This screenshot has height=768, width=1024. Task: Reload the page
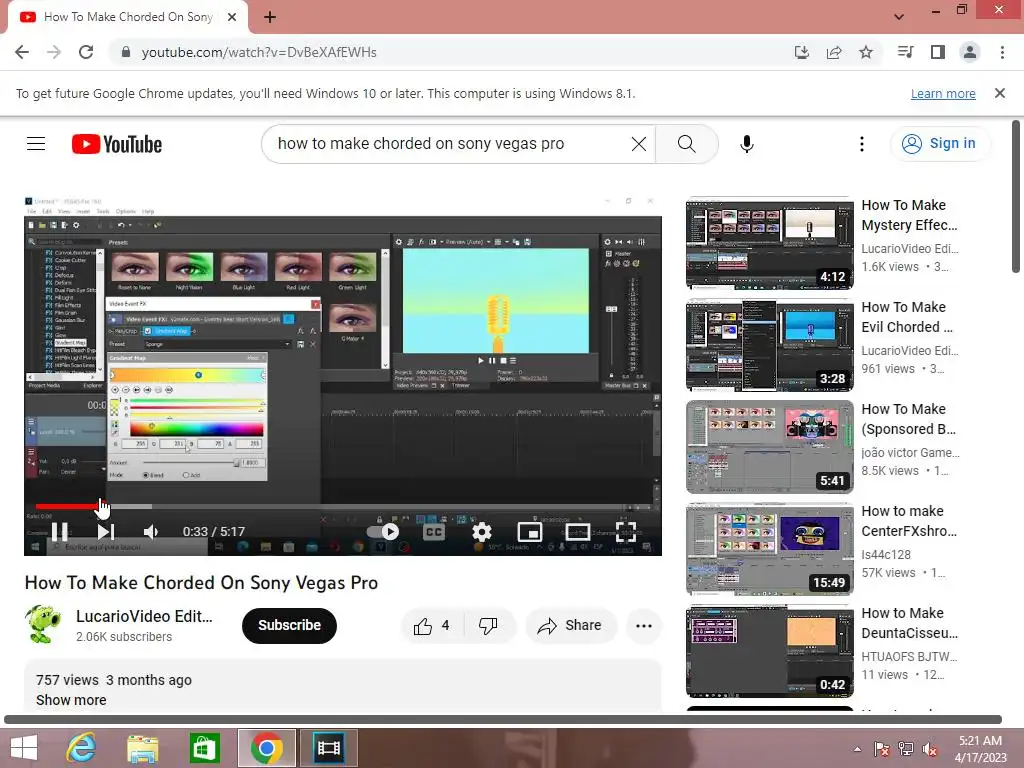click(86, 52)
